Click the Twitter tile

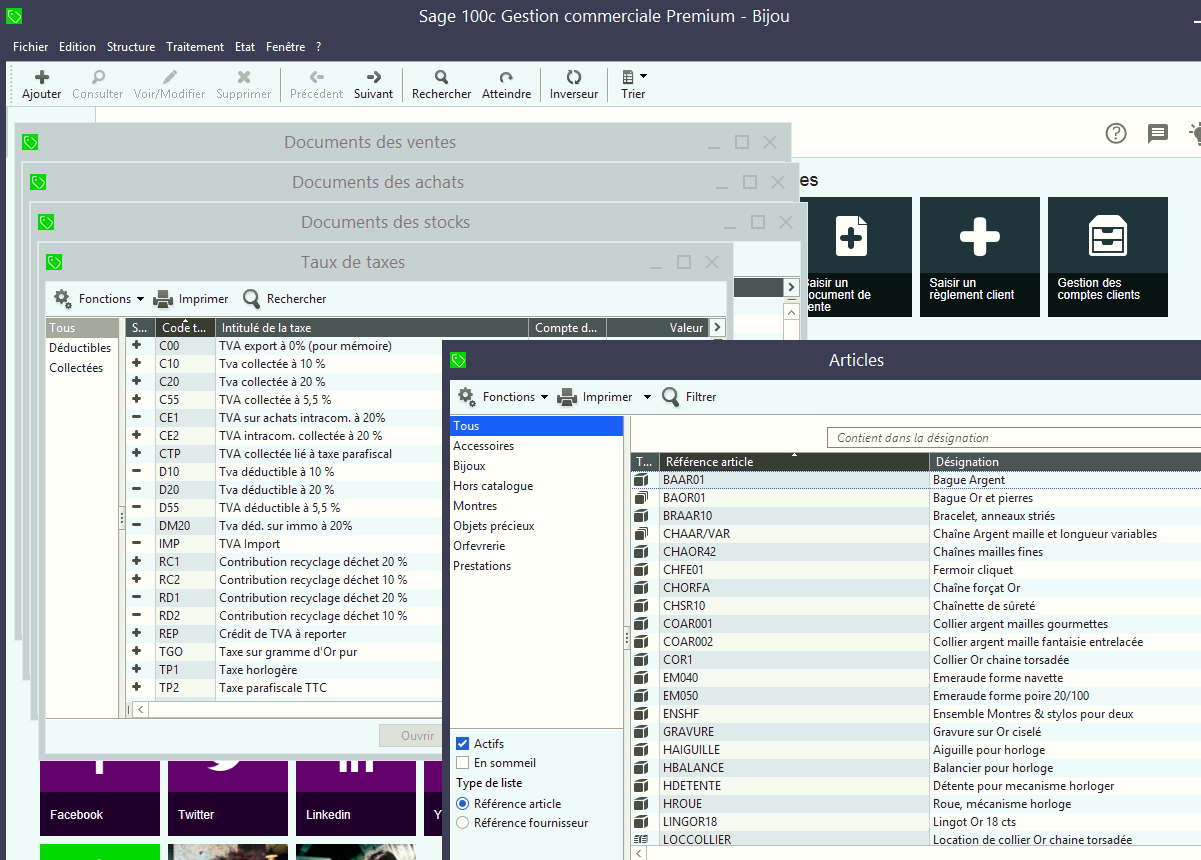[228, 798]
